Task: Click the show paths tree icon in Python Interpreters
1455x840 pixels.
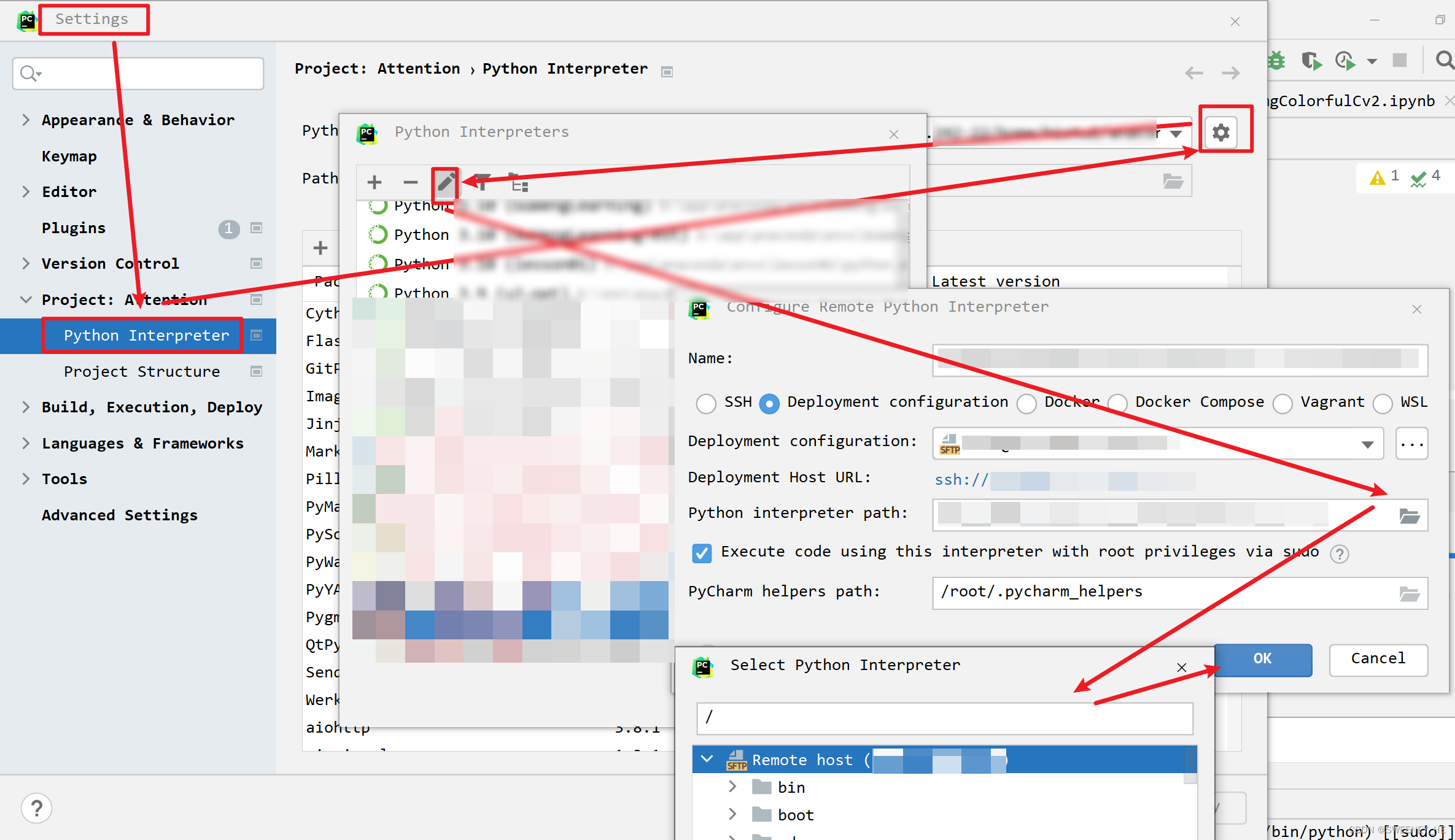Action: point(519,182)
